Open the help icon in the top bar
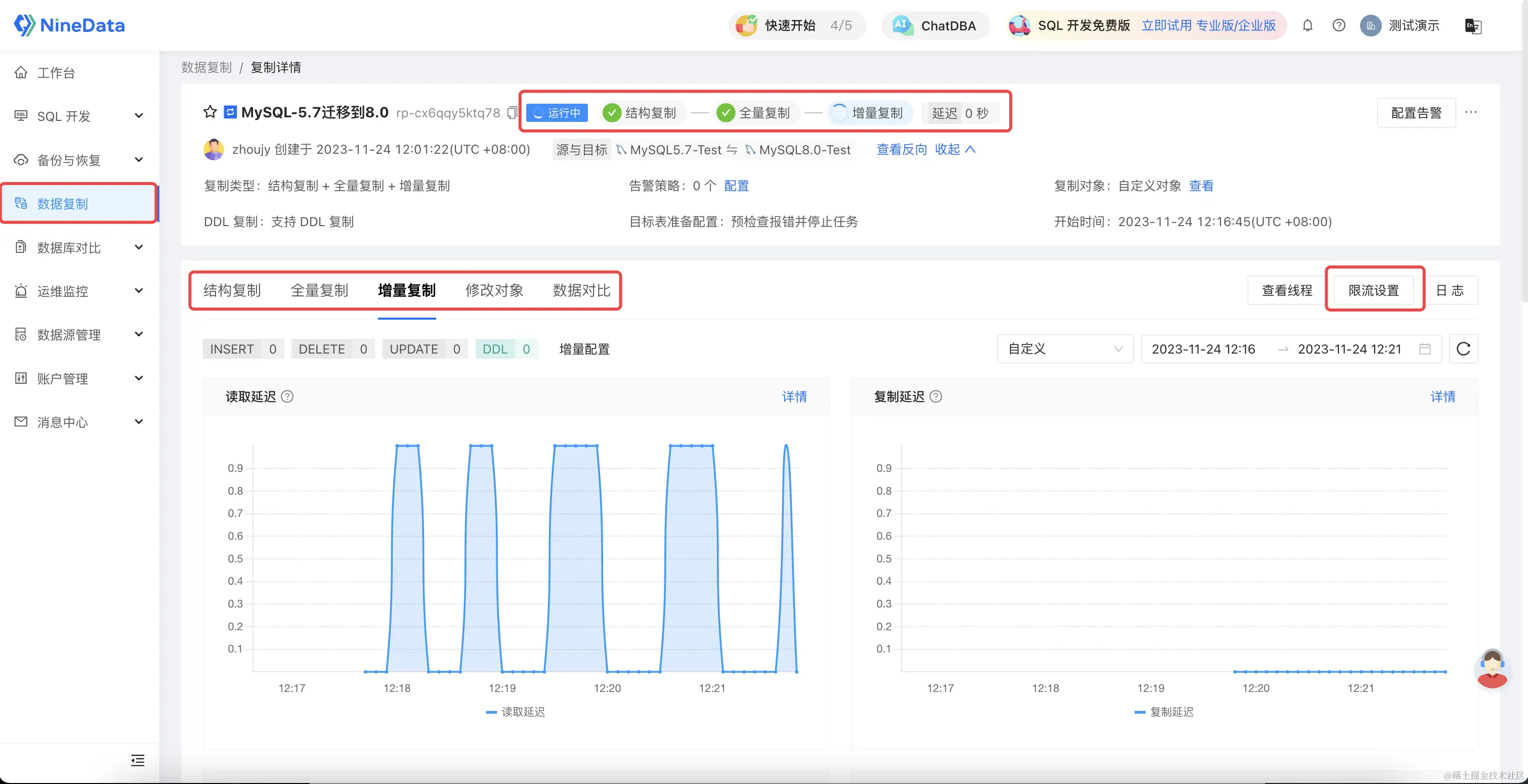The width and height of the screenshot is (1528, 784). pyautogui.click(x=1339, y=25)
